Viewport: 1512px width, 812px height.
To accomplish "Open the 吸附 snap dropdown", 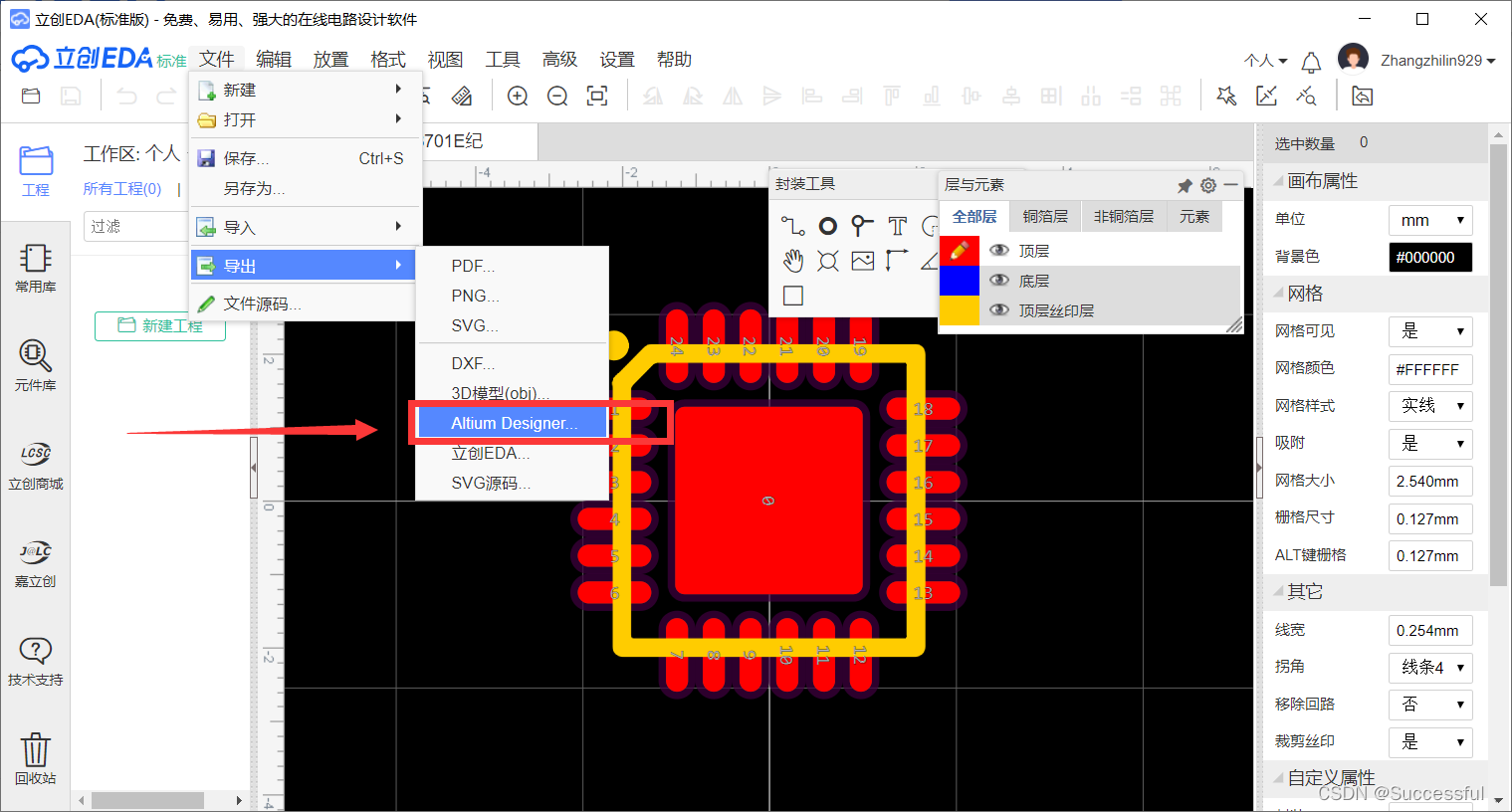I will (x=1430, y=444).
